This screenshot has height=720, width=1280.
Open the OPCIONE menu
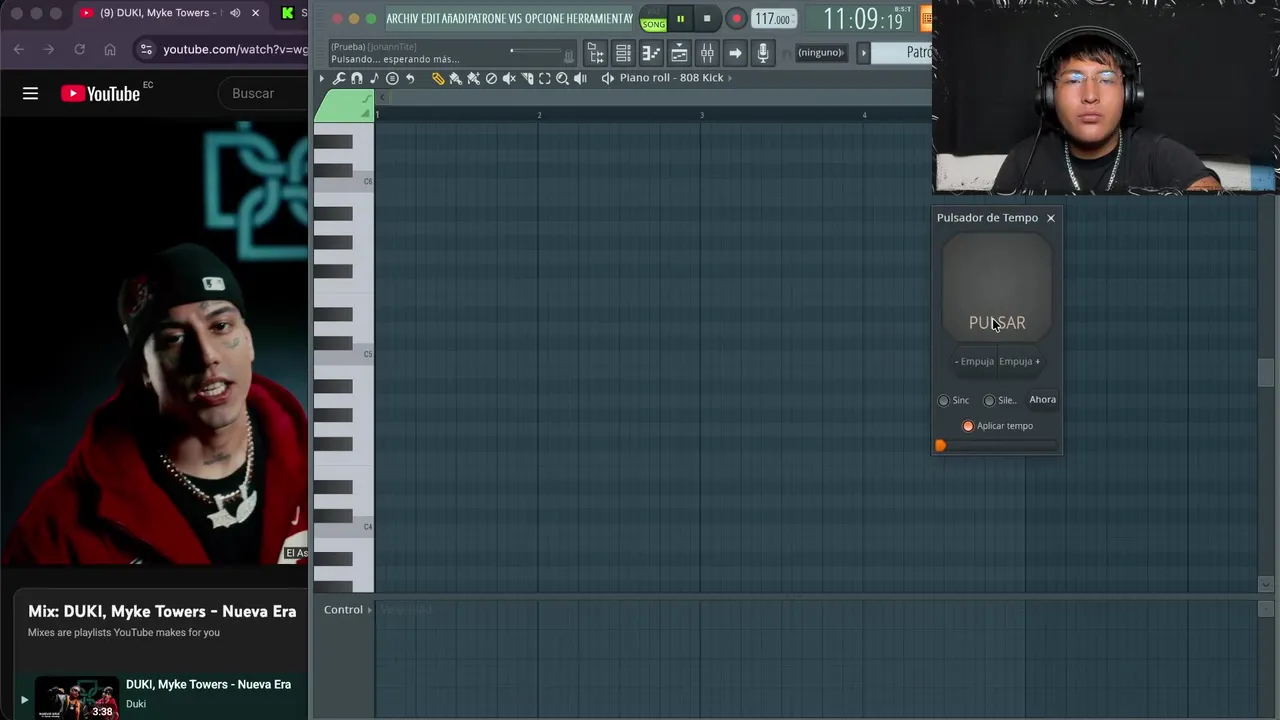545,19
